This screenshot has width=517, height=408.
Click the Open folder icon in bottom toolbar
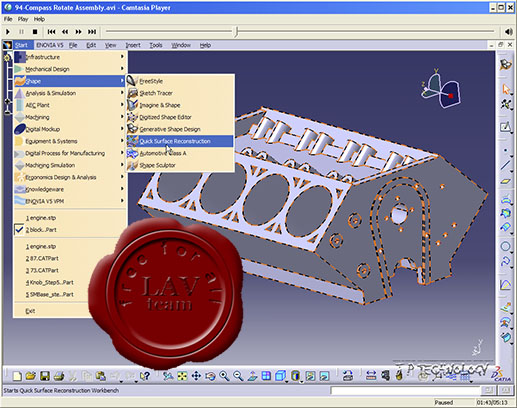[31, 376]
